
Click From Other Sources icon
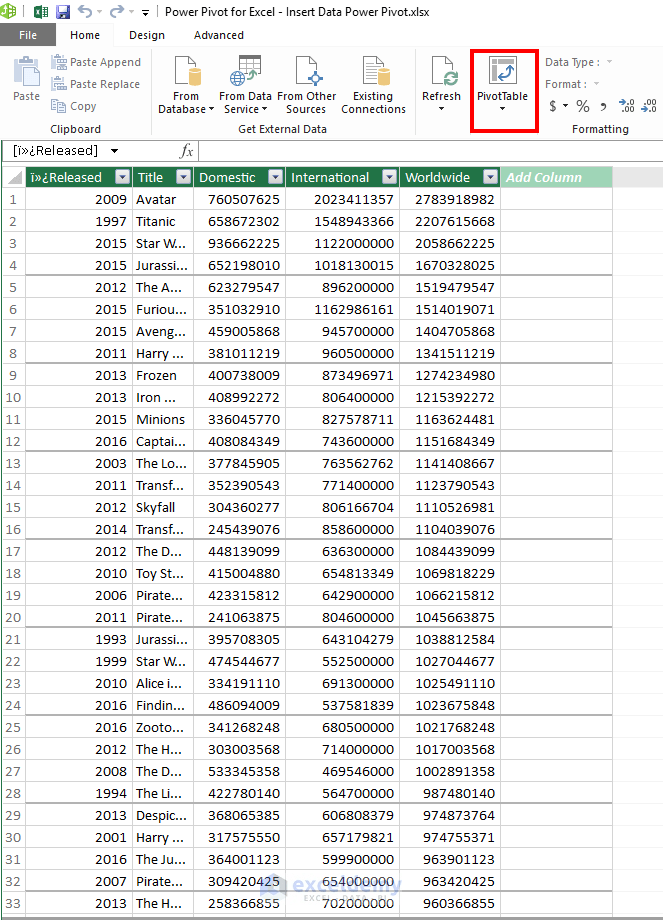(306, 72)
